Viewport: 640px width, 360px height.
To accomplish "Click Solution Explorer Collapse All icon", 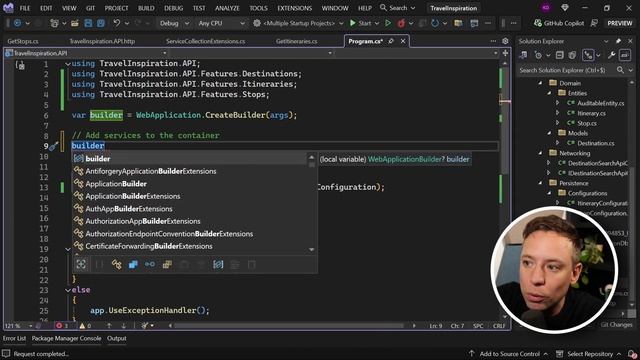I will click(x=560, y=55).
